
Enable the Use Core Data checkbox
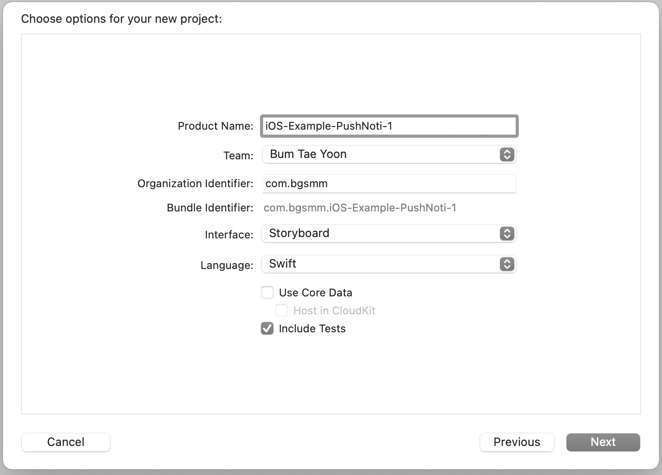pos(267,293)
